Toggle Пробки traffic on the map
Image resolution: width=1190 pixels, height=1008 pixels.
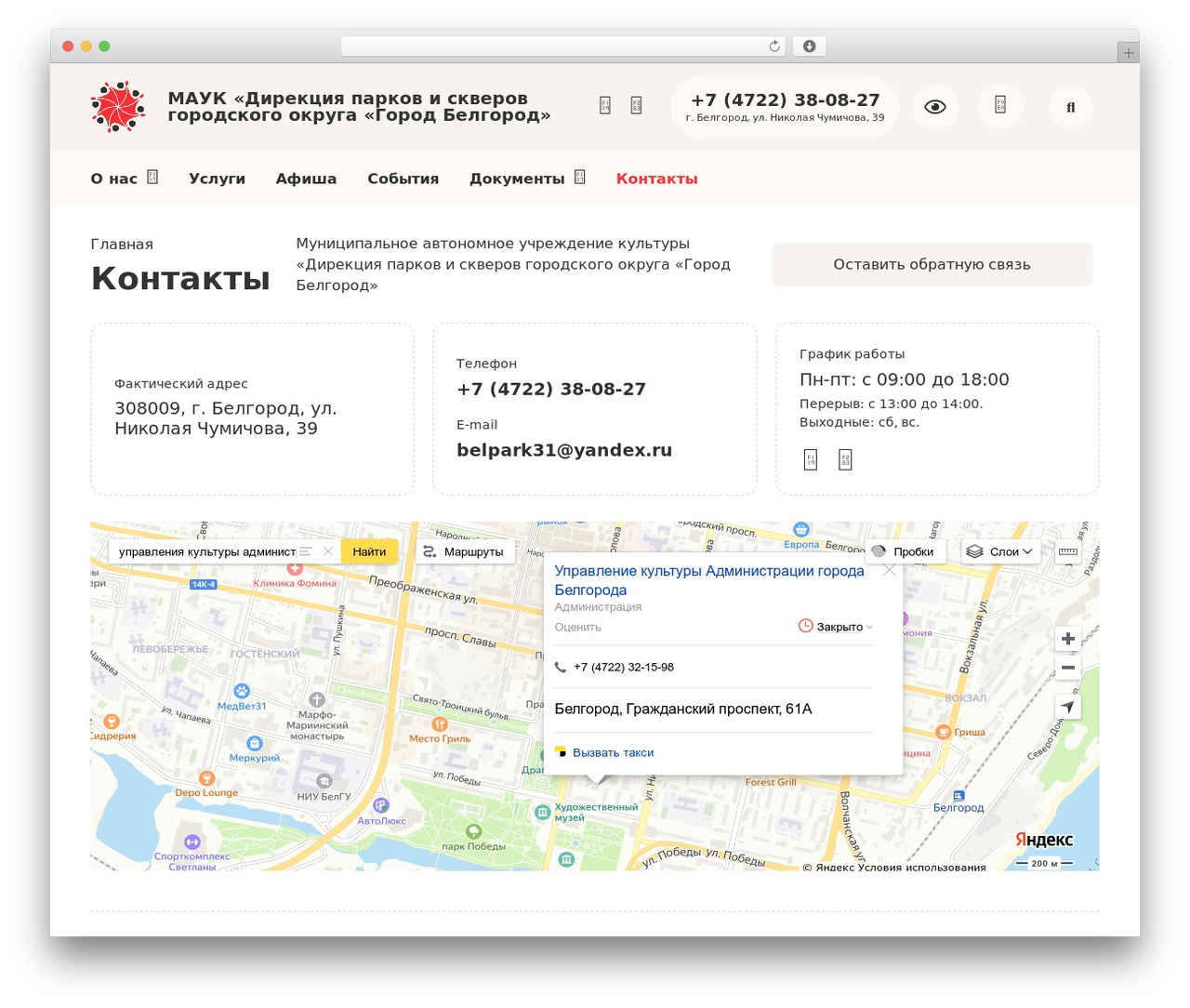[906, 551]
